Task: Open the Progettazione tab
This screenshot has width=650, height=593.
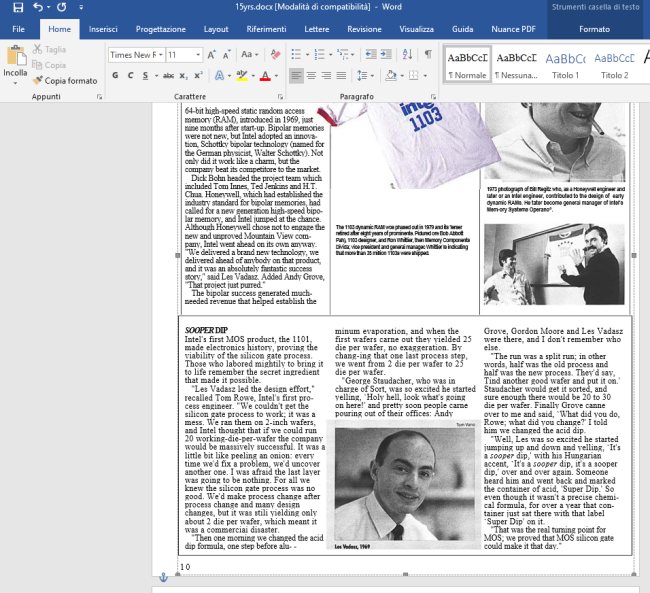Action: [x=160, y=29]
